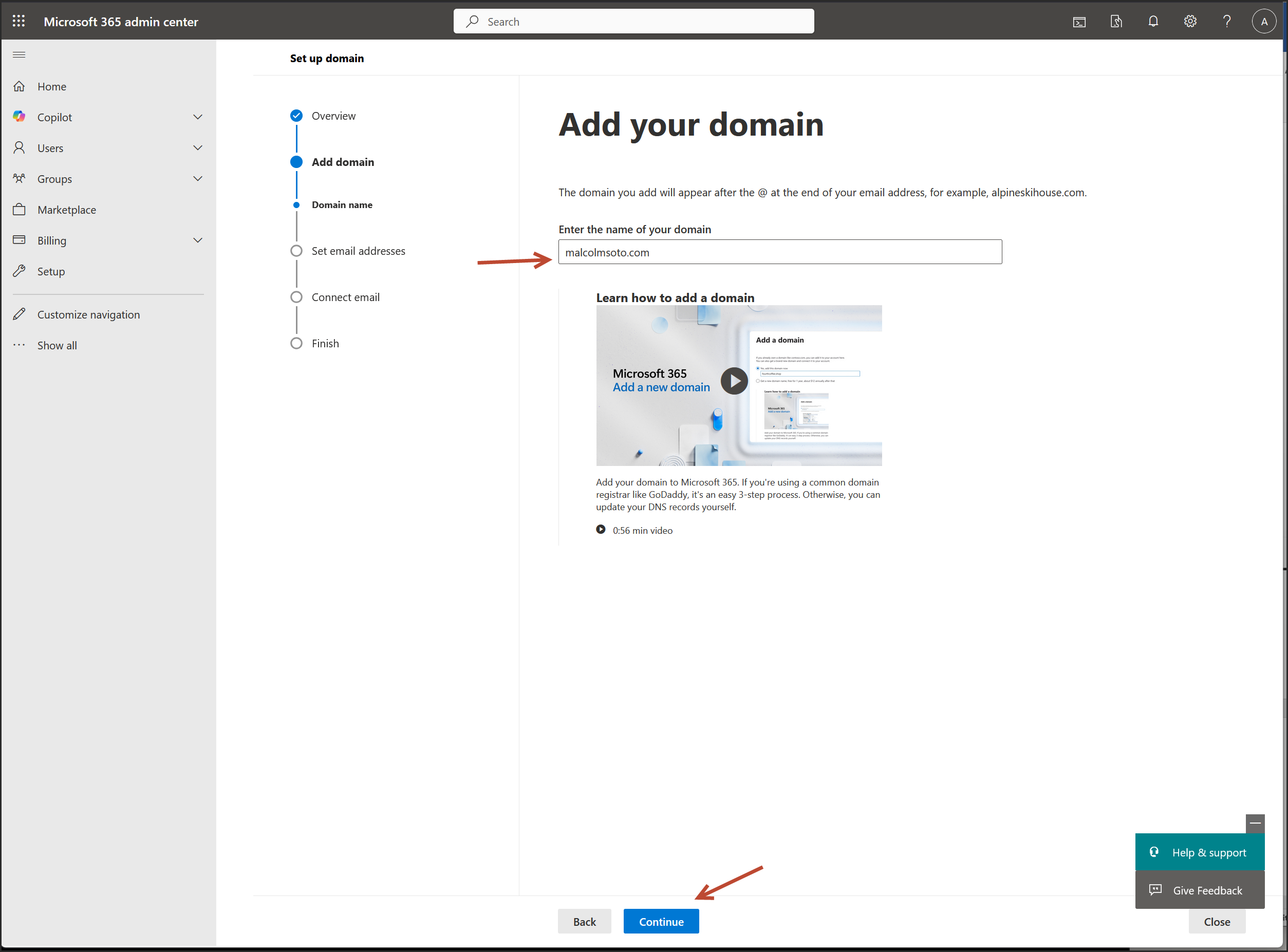Open the notifications bell icon

click(x=1152, y=22)
